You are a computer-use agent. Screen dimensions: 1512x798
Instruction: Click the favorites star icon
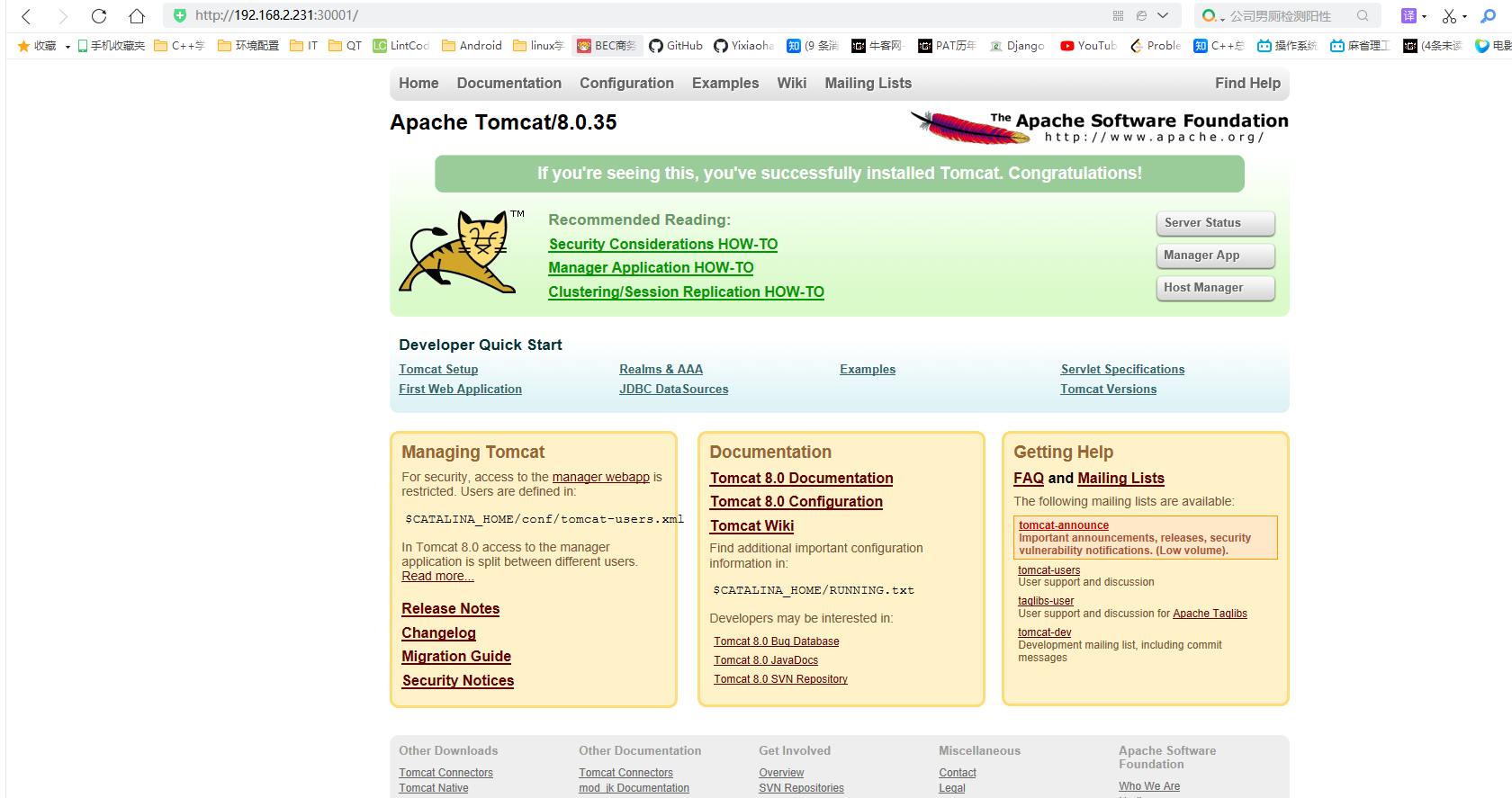point(23,46)
